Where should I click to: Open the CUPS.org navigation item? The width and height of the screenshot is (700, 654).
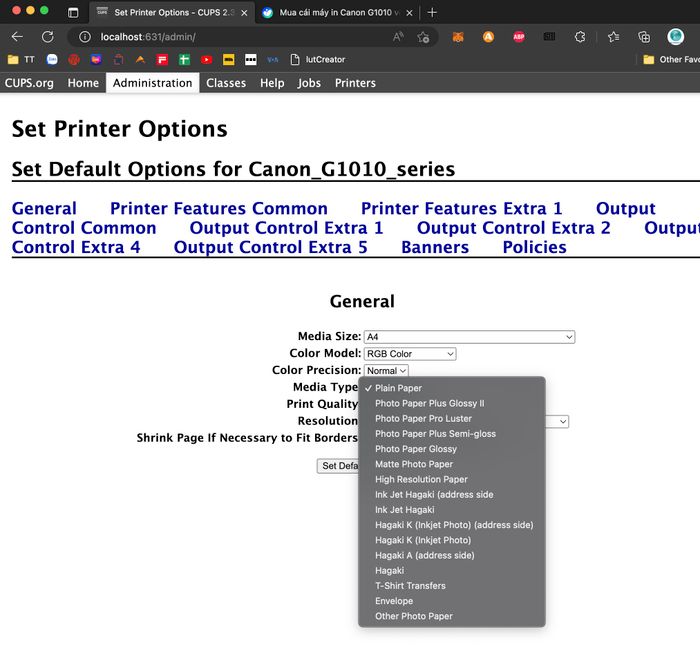(29, 83)
